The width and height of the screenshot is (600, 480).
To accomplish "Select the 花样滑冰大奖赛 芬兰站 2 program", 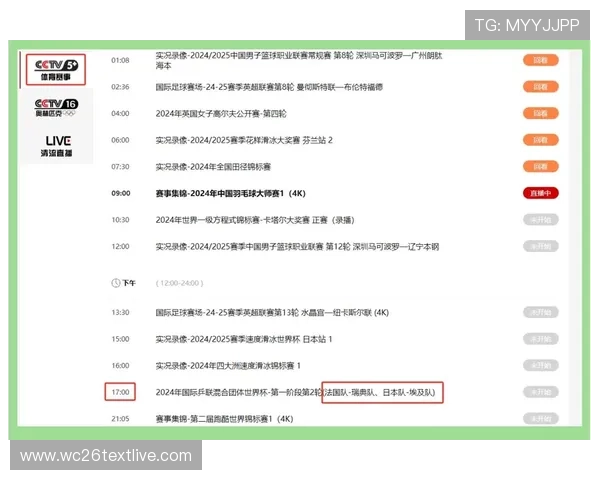I will pos(244,140).
